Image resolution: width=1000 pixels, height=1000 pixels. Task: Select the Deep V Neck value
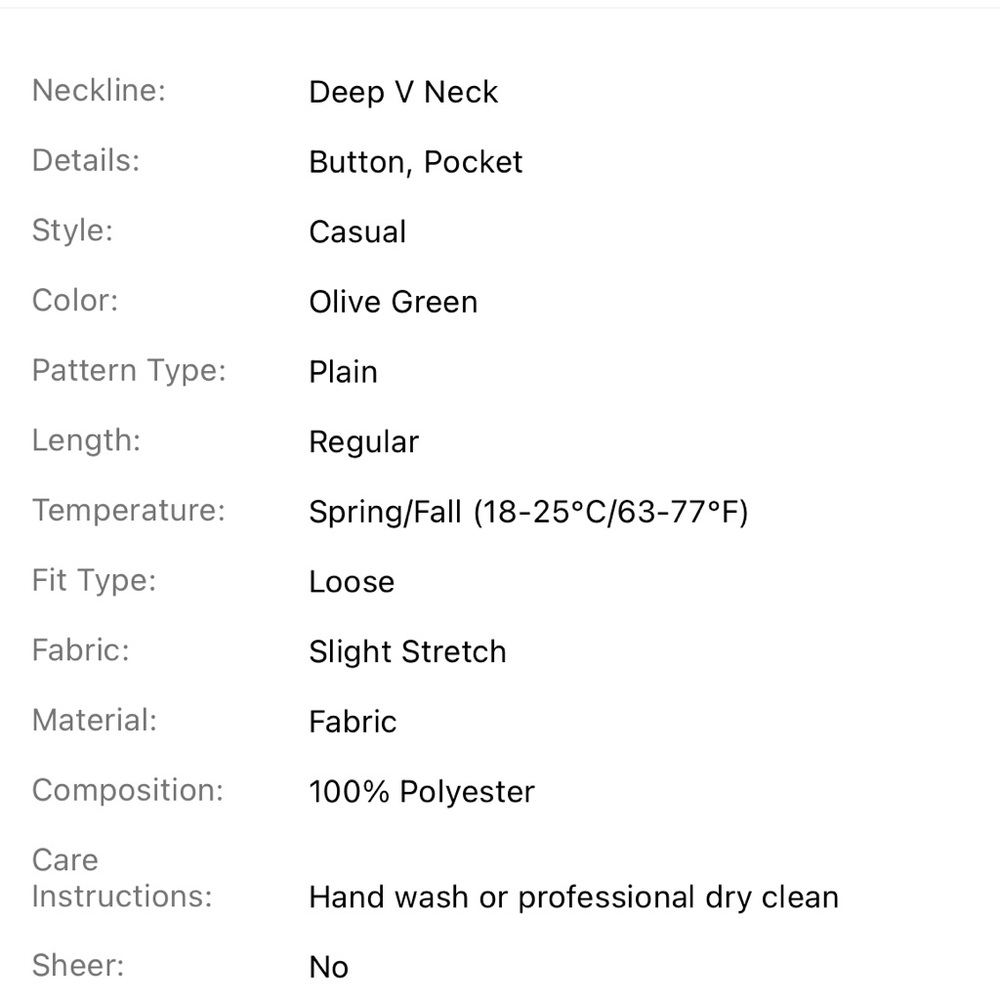403,92
